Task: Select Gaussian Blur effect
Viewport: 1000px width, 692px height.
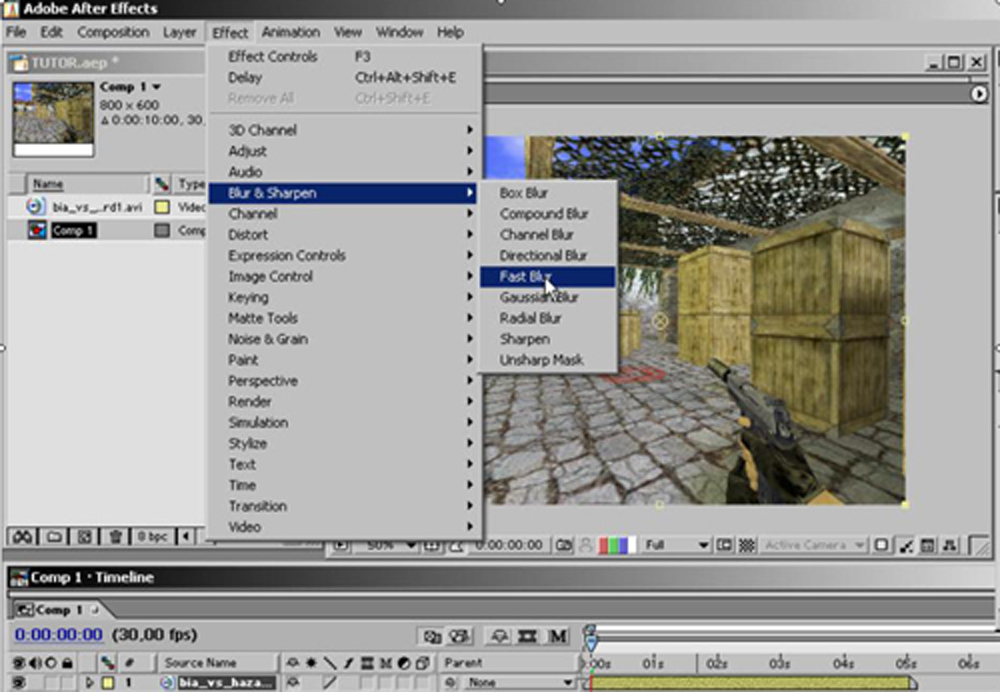Action: 548,297
